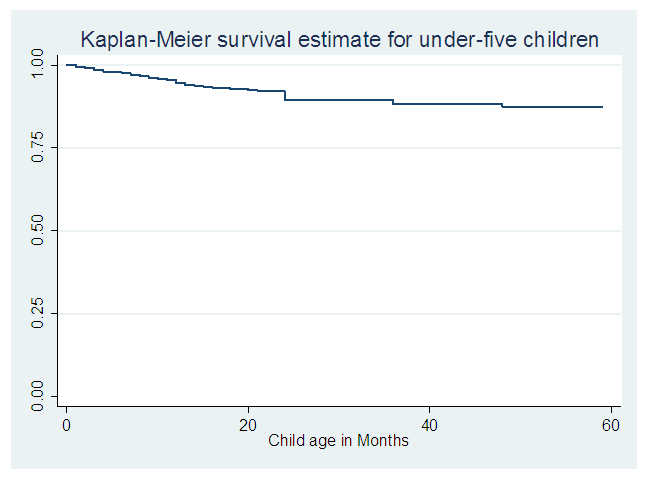The image size is (646, 478).
Task: Click the x-axis tick label 20
Action: 248,425
